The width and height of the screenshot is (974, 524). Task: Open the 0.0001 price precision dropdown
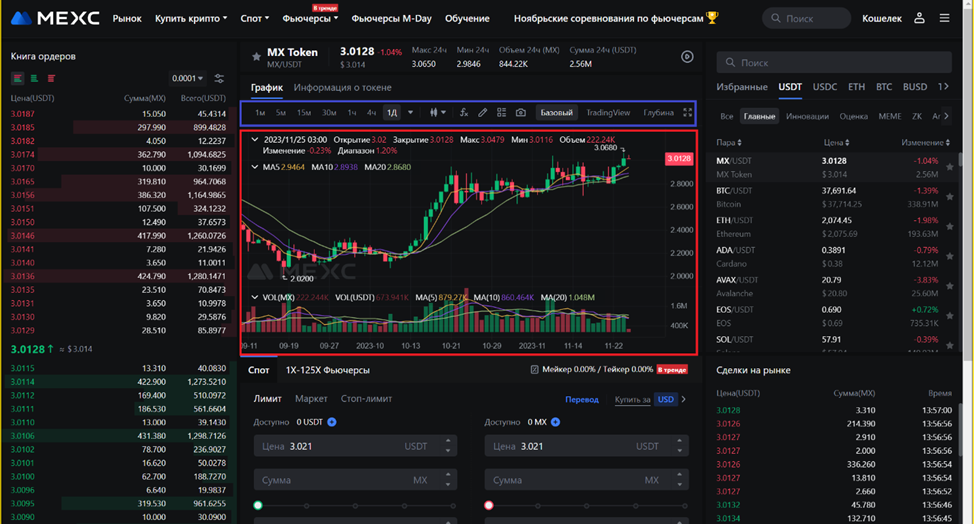pyautogui.click(x=187, y=78)
